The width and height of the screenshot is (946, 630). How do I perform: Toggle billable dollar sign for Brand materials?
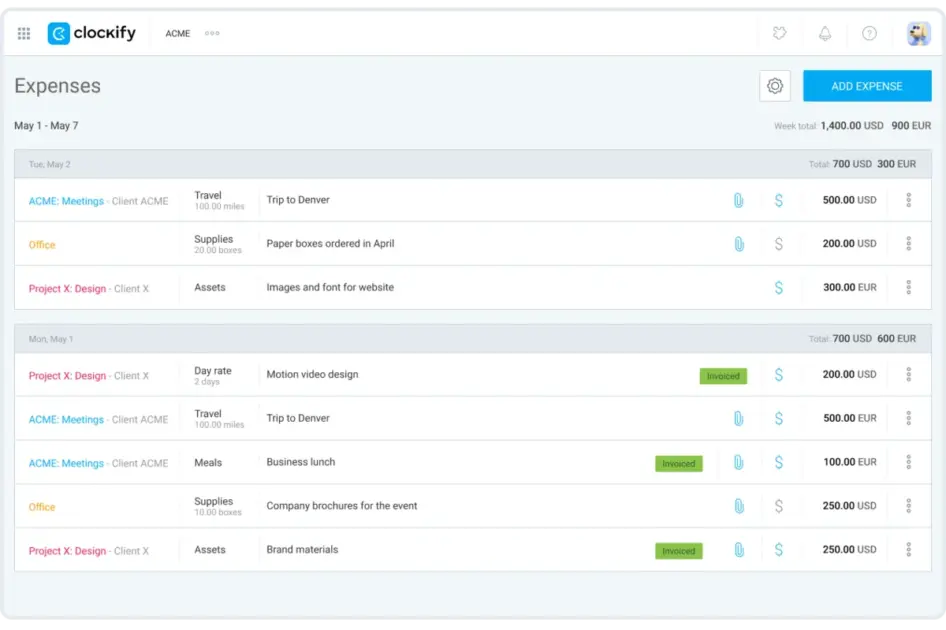coord(778,550)
